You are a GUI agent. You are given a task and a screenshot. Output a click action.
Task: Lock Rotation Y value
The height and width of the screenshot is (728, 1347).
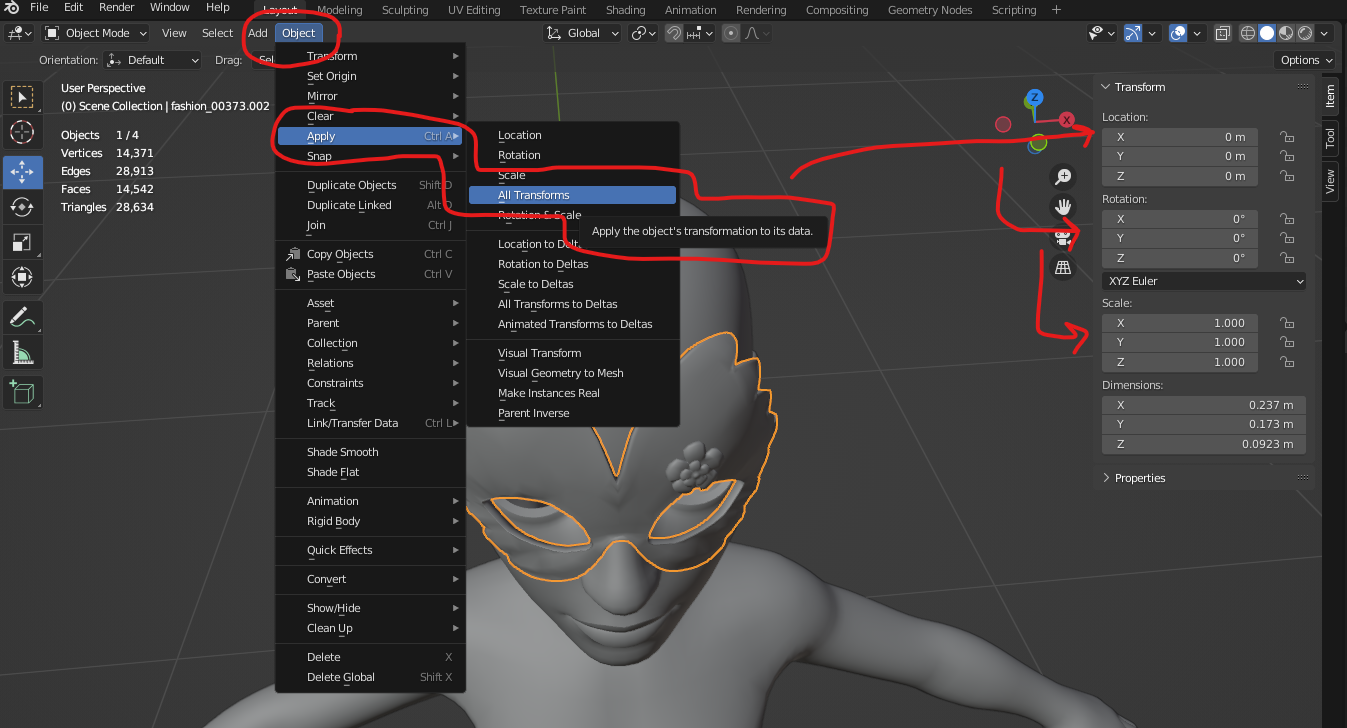[1288, 238]
